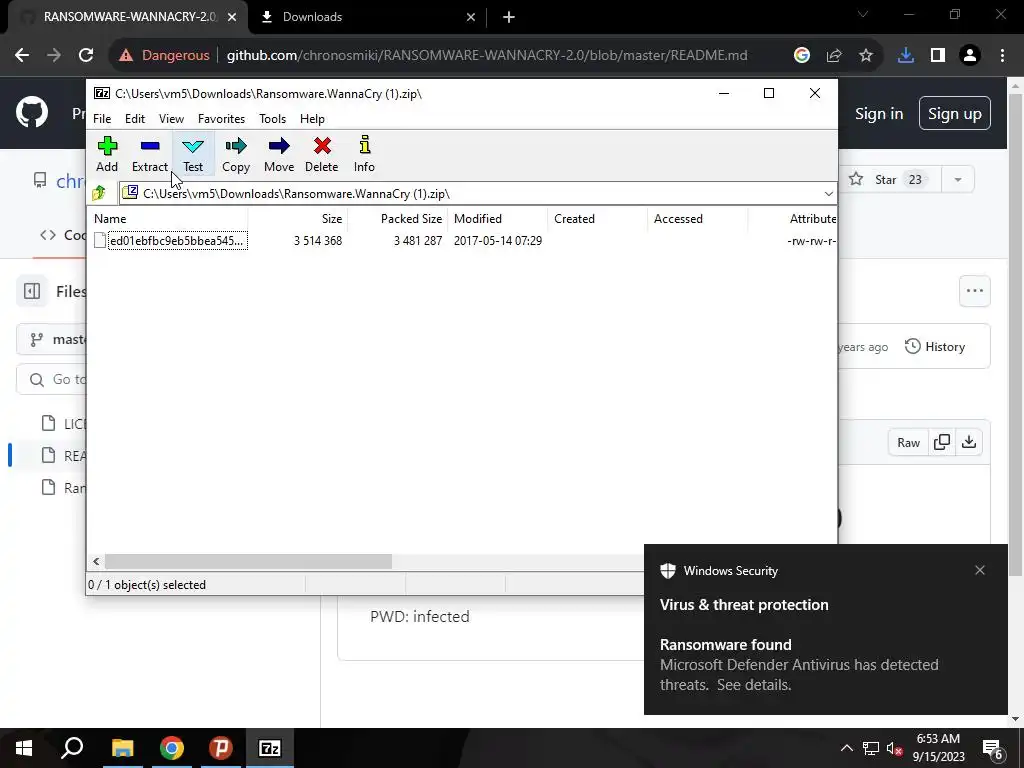Sort by the Packed Size column header
Viewport: 1024px width, 768px height.
click(398, 219)
